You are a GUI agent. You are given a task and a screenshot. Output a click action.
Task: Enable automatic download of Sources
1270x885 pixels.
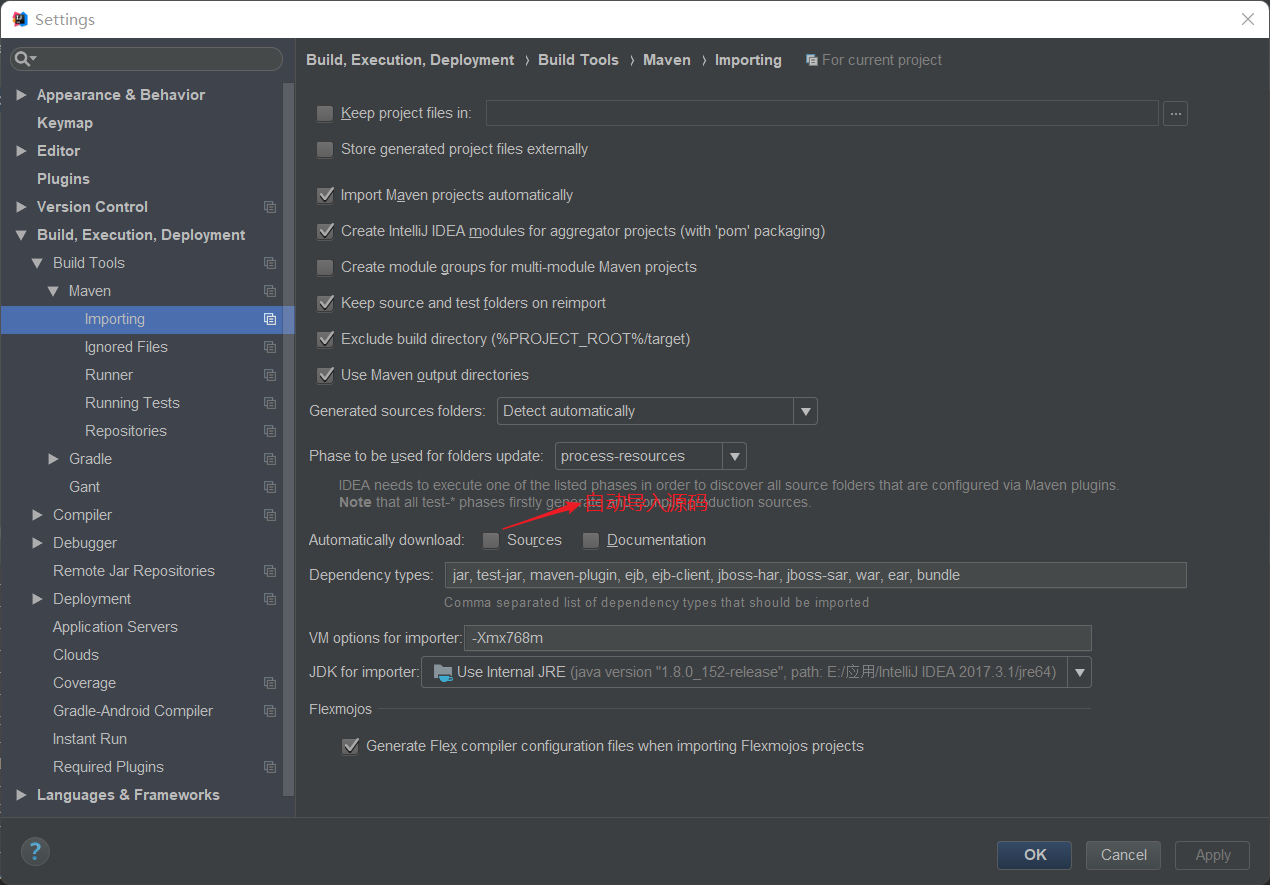click(x=491, y=540)
